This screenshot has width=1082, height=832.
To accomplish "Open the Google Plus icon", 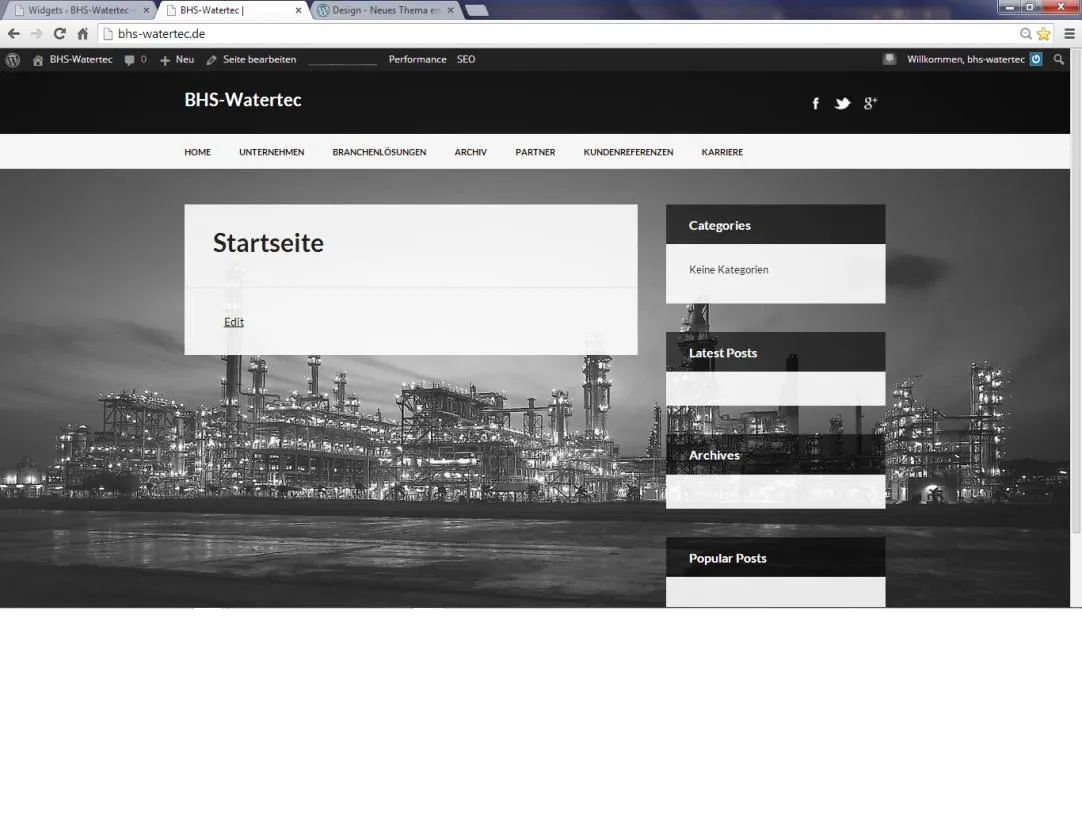I will [870, 103].
